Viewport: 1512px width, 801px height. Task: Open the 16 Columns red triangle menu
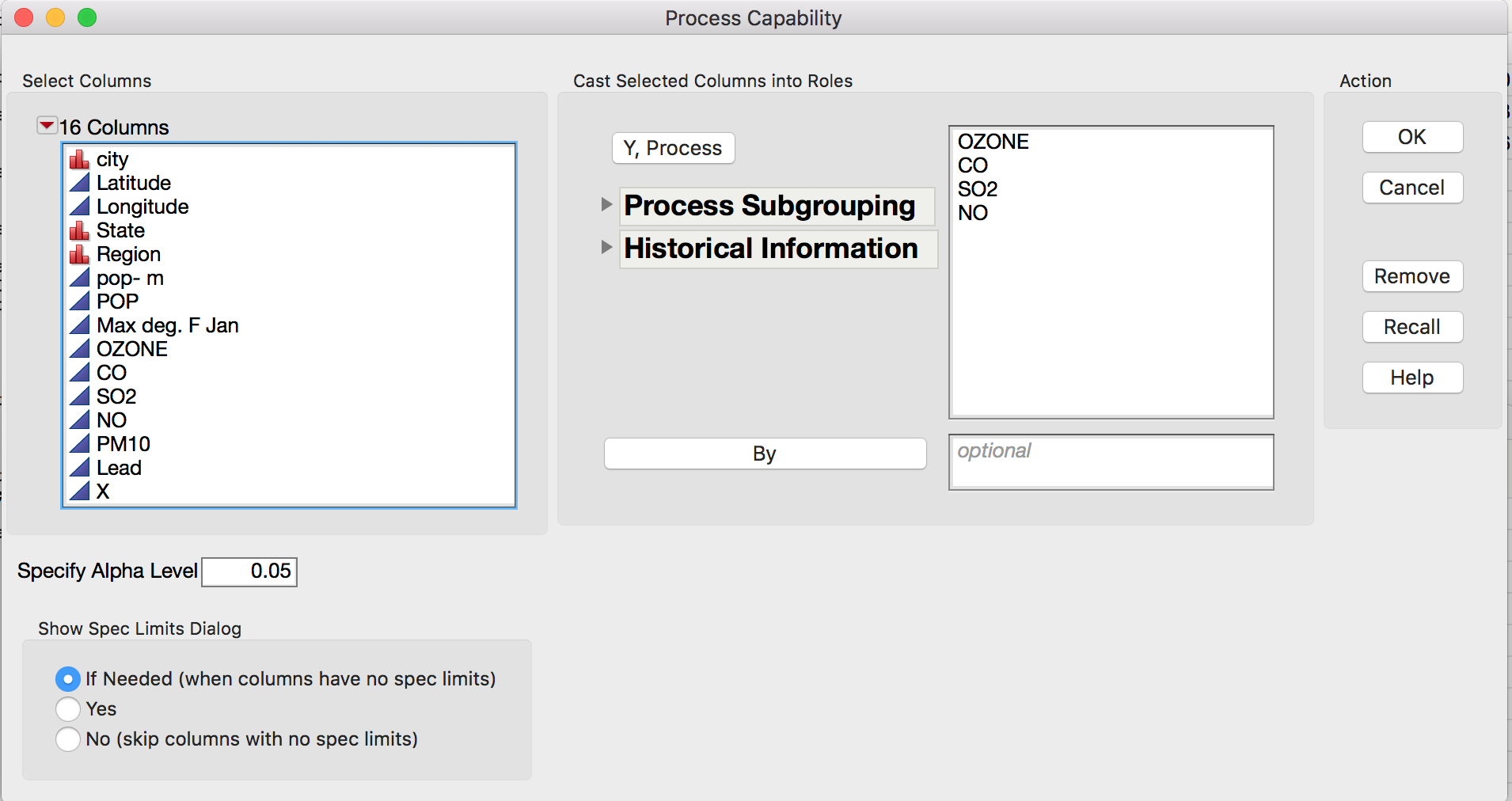pos(47,126)
